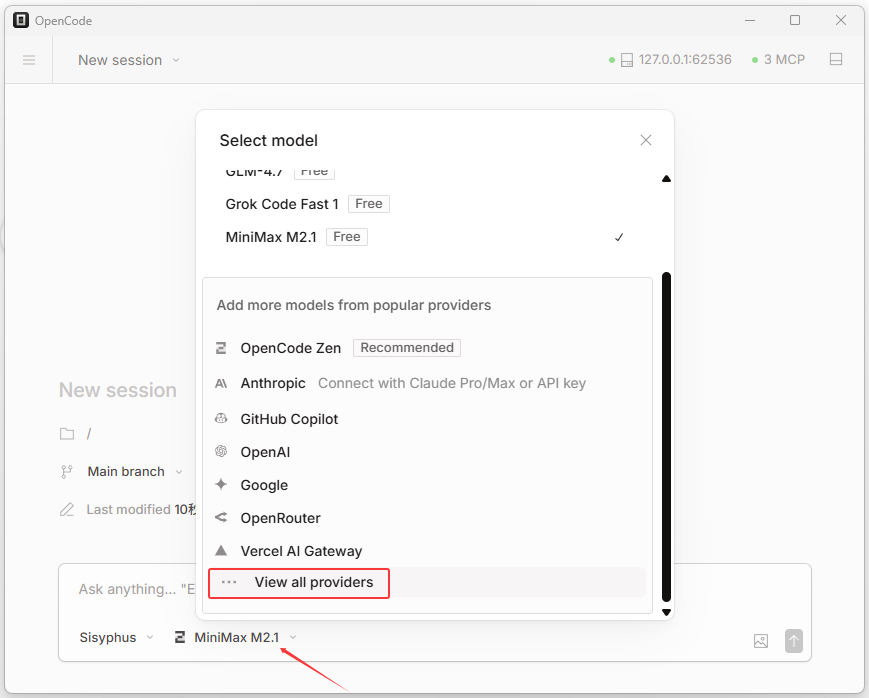Screen dimensions: 869x698
Task: Open the 3 MCP status indicator
Action: pos(777,60)
